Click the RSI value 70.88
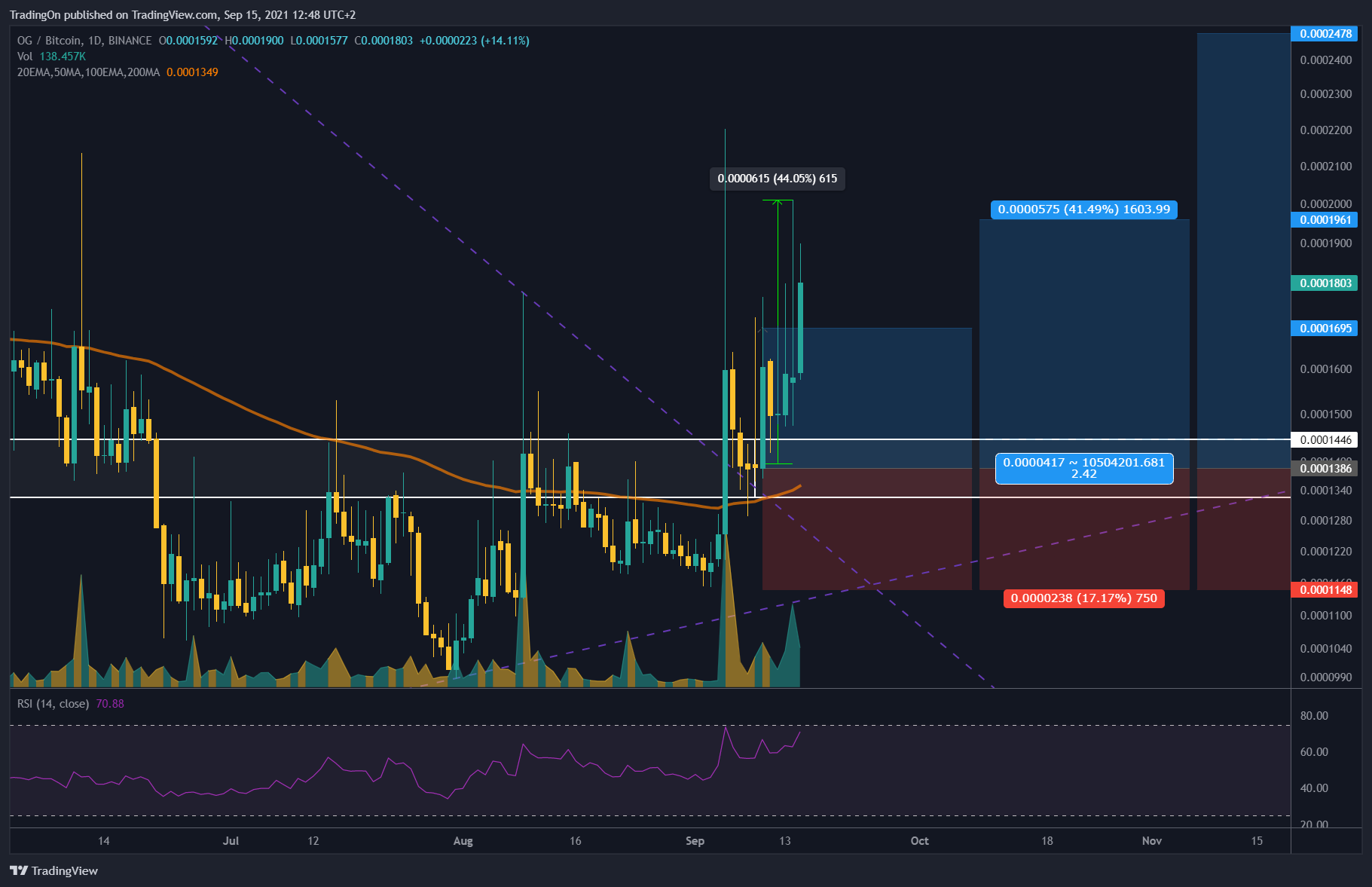This screenshot has width=1372, height=887. pos(110,704)
